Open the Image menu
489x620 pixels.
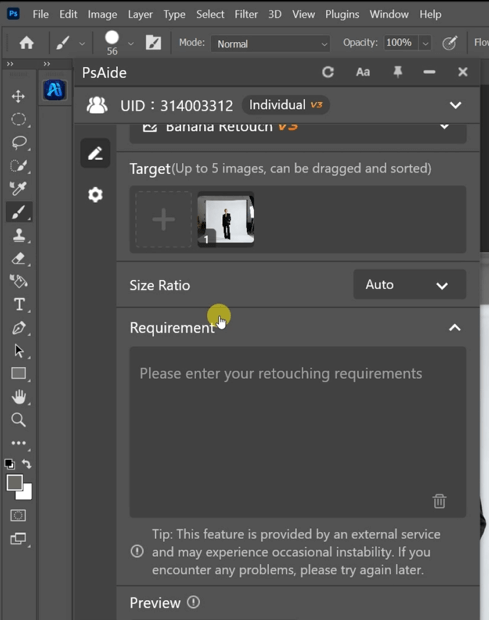point(102,15)
